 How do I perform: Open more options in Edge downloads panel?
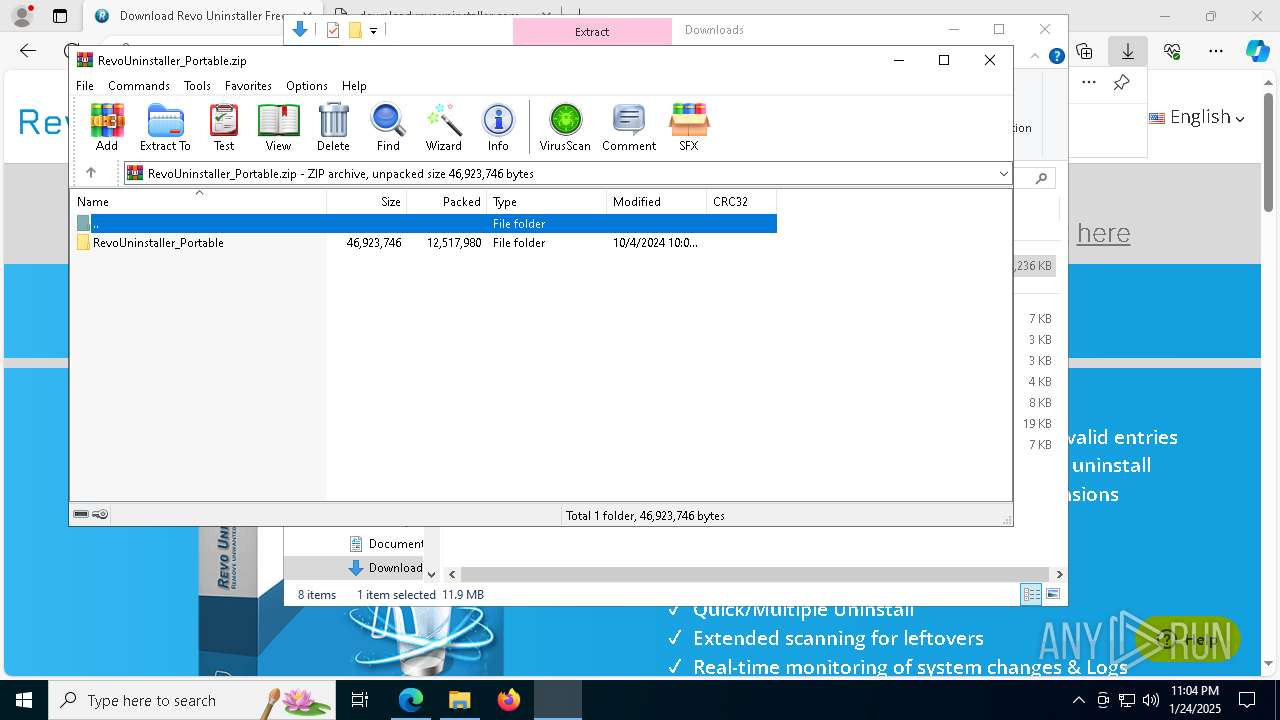[x=1089, y=83]
